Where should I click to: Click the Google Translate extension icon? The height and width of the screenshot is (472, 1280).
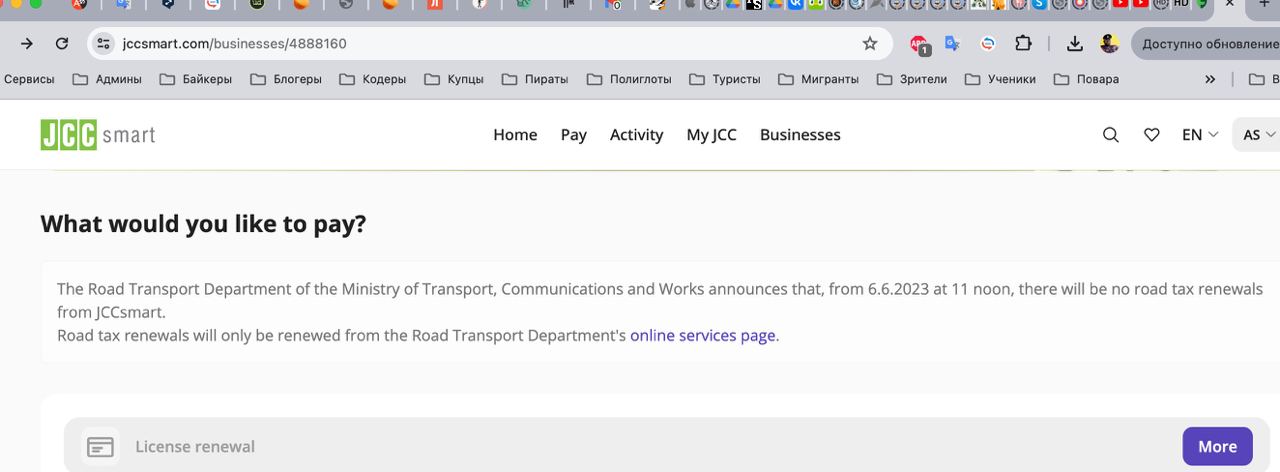tap(952, 44)
